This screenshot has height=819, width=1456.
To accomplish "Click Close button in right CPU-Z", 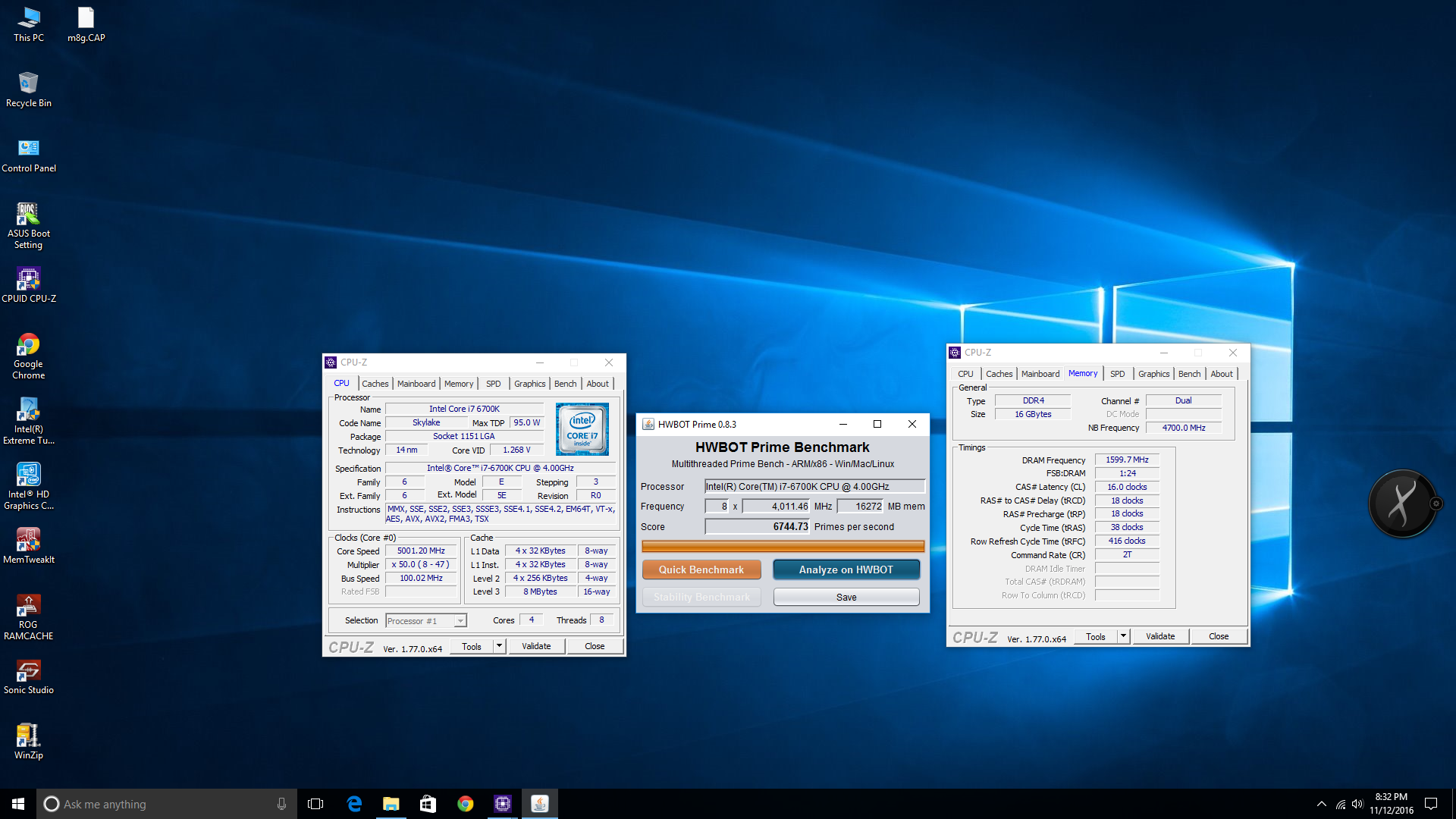I will tap(1219, 636).
